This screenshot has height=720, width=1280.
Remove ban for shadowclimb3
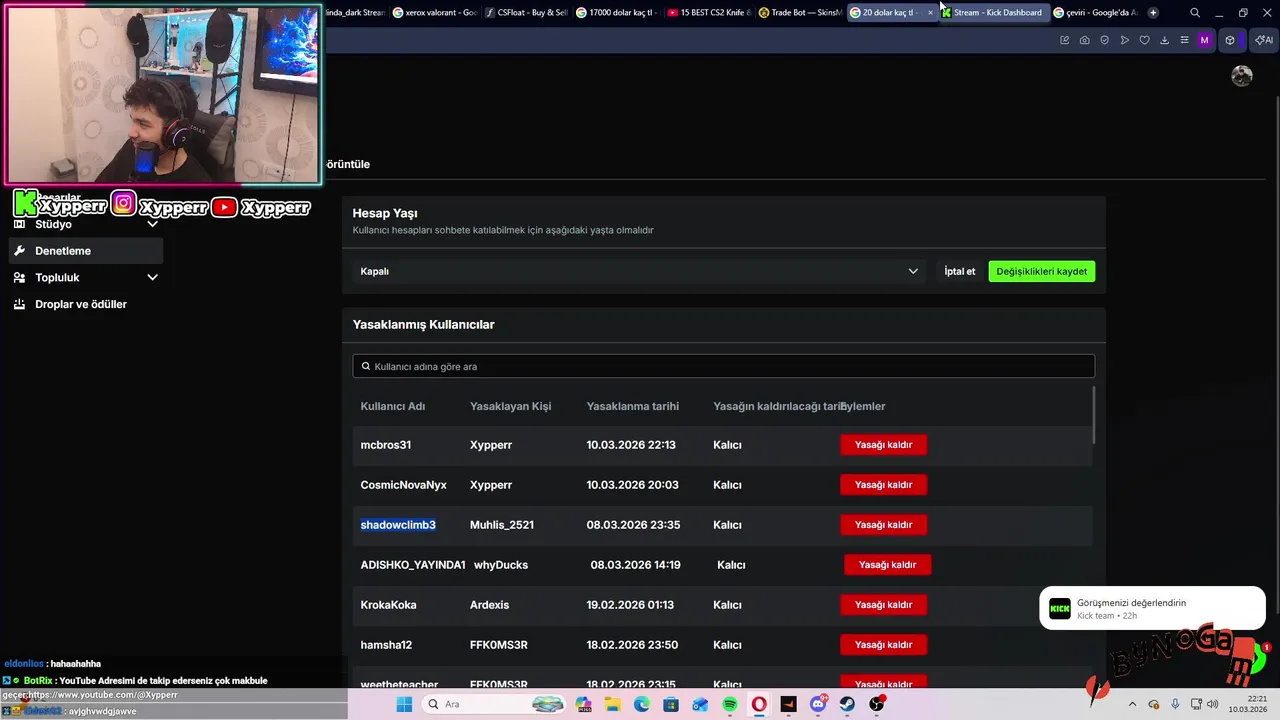pos(883,525)
